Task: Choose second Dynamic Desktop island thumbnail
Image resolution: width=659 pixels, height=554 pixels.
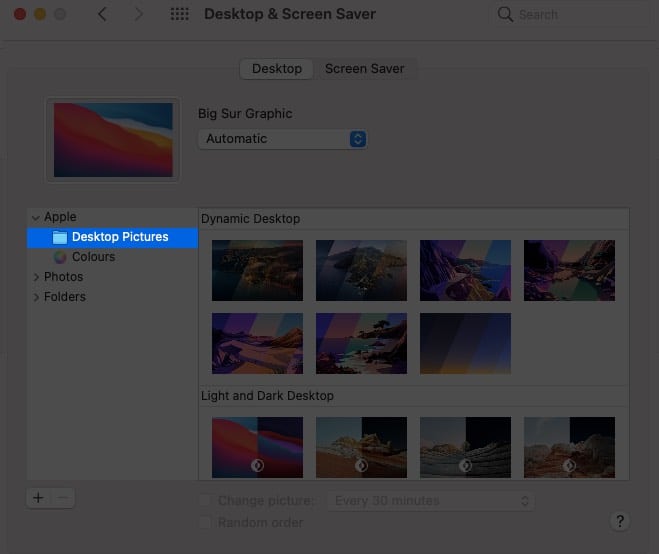Action: (x=361, y=270)
